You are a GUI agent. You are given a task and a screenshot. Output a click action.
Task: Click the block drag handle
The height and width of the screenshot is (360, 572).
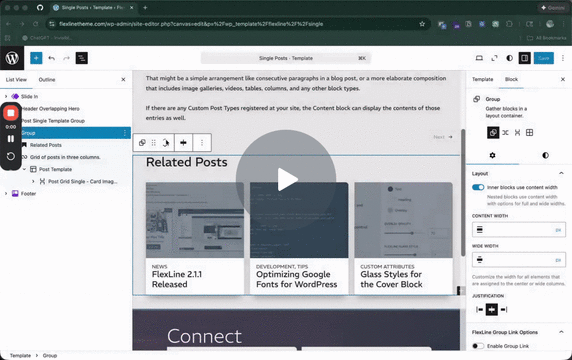click(x=154, y=143)
